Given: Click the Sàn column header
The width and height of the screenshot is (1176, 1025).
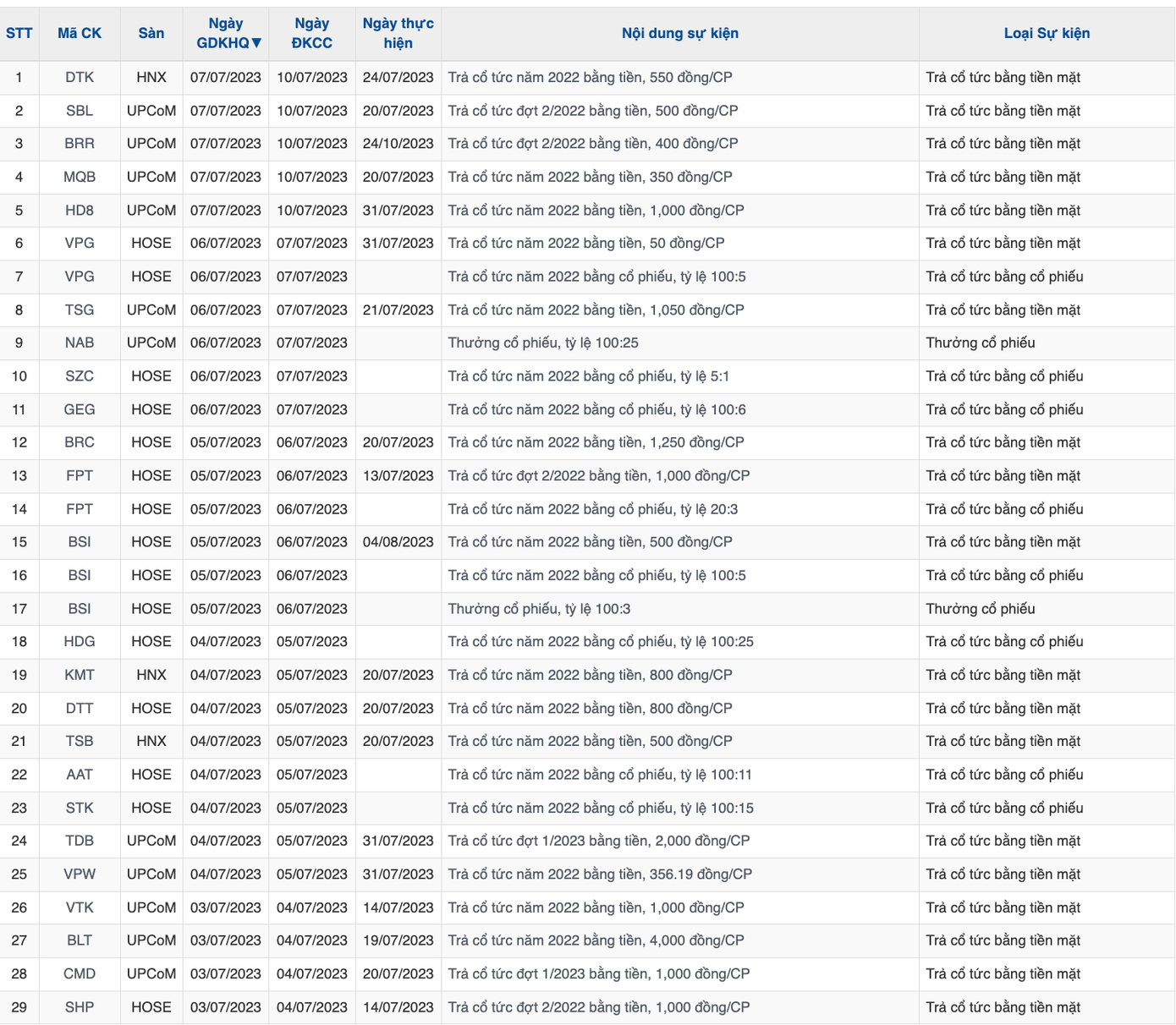Looking at the screenshot, I should pyautogui.click(x=151, y=34).
